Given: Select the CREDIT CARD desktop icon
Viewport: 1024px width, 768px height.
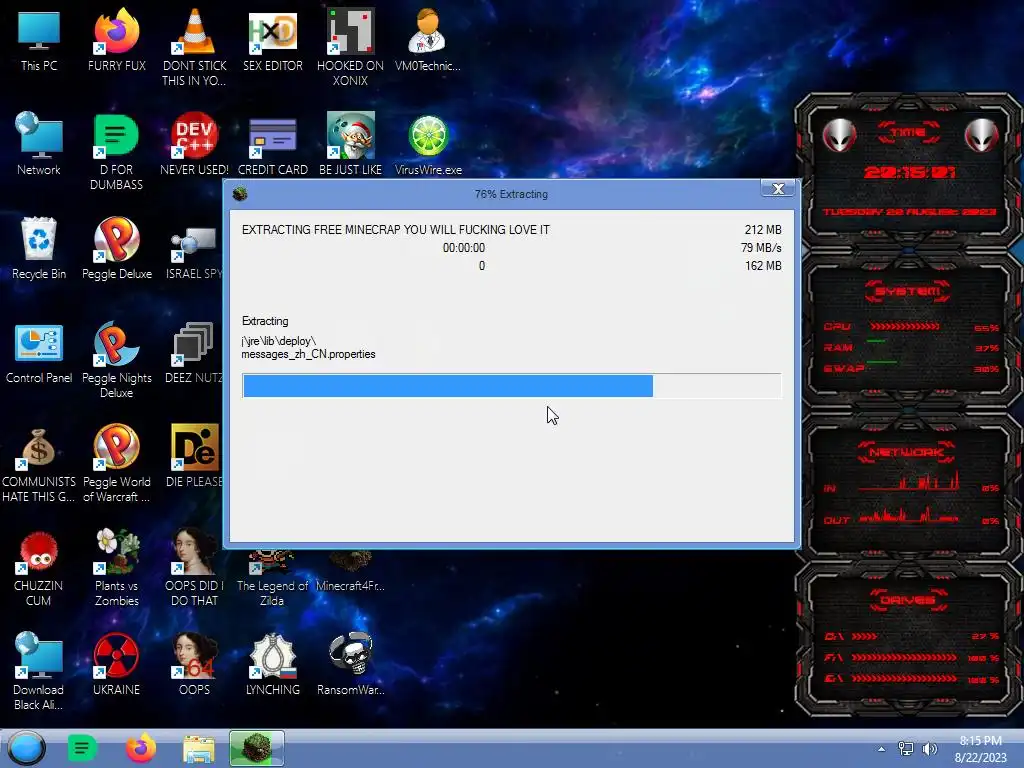Looking at the screenshot, I should (272, 144).
